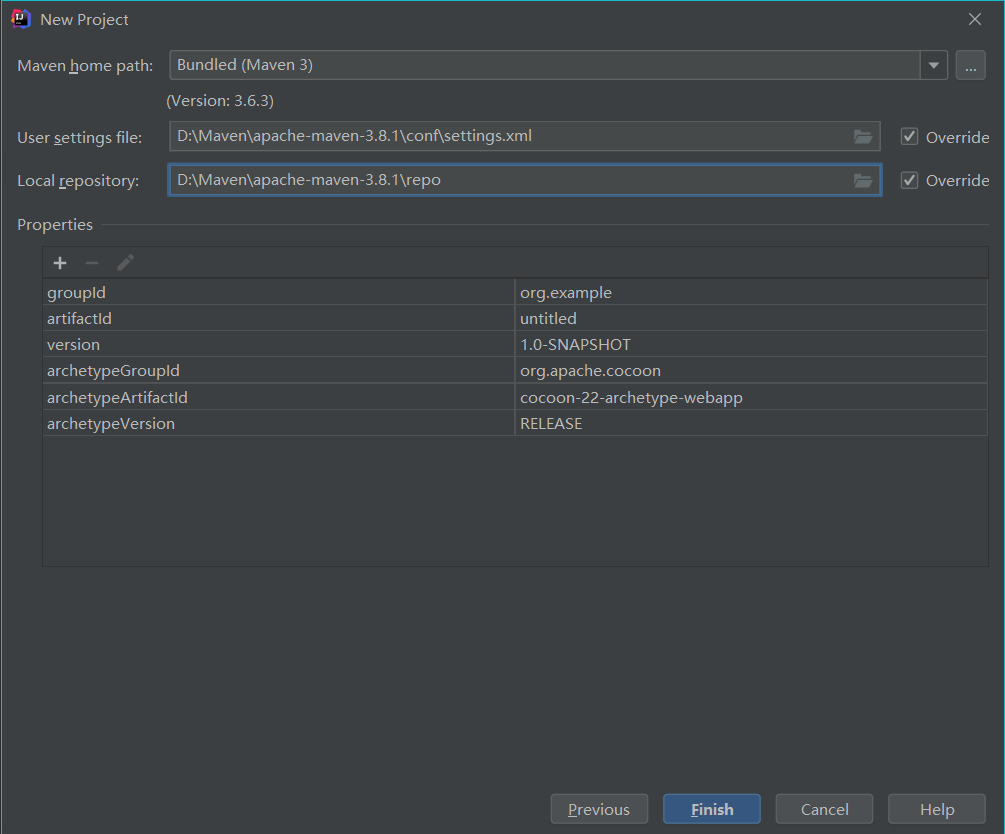Toggle Override for User settings file
1005x834 pixels.
[x=909, y=137]
